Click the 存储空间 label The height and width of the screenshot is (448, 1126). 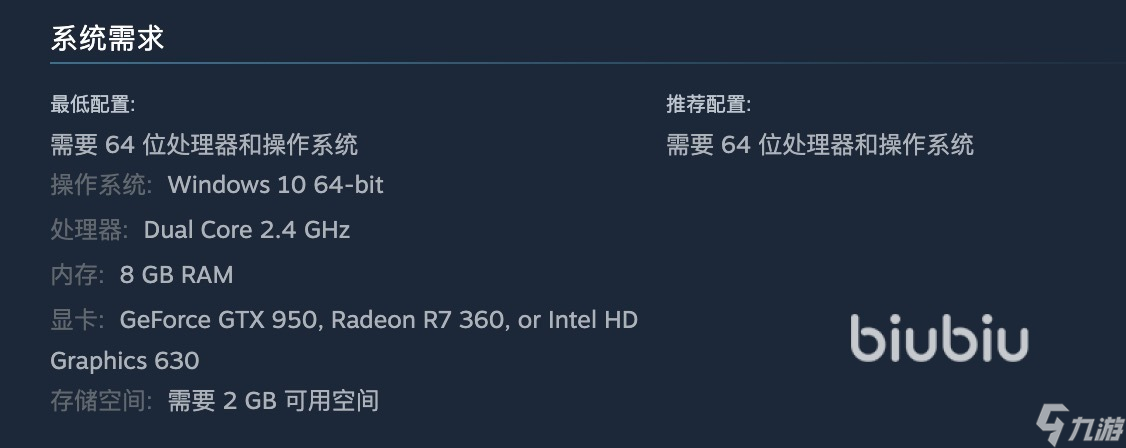[x=101, y=401]
